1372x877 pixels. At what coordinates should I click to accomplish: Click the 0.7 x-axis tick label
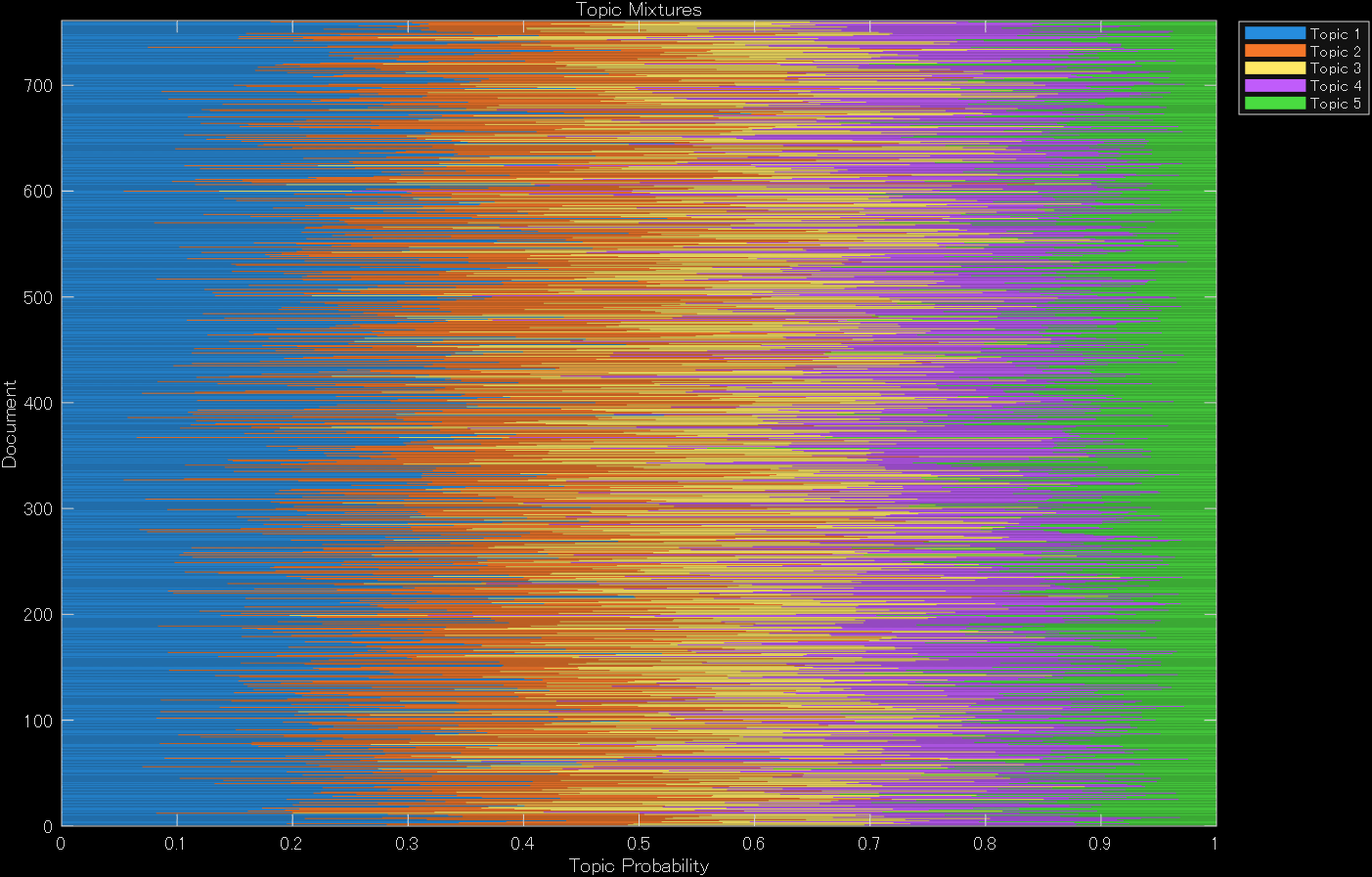869,845
